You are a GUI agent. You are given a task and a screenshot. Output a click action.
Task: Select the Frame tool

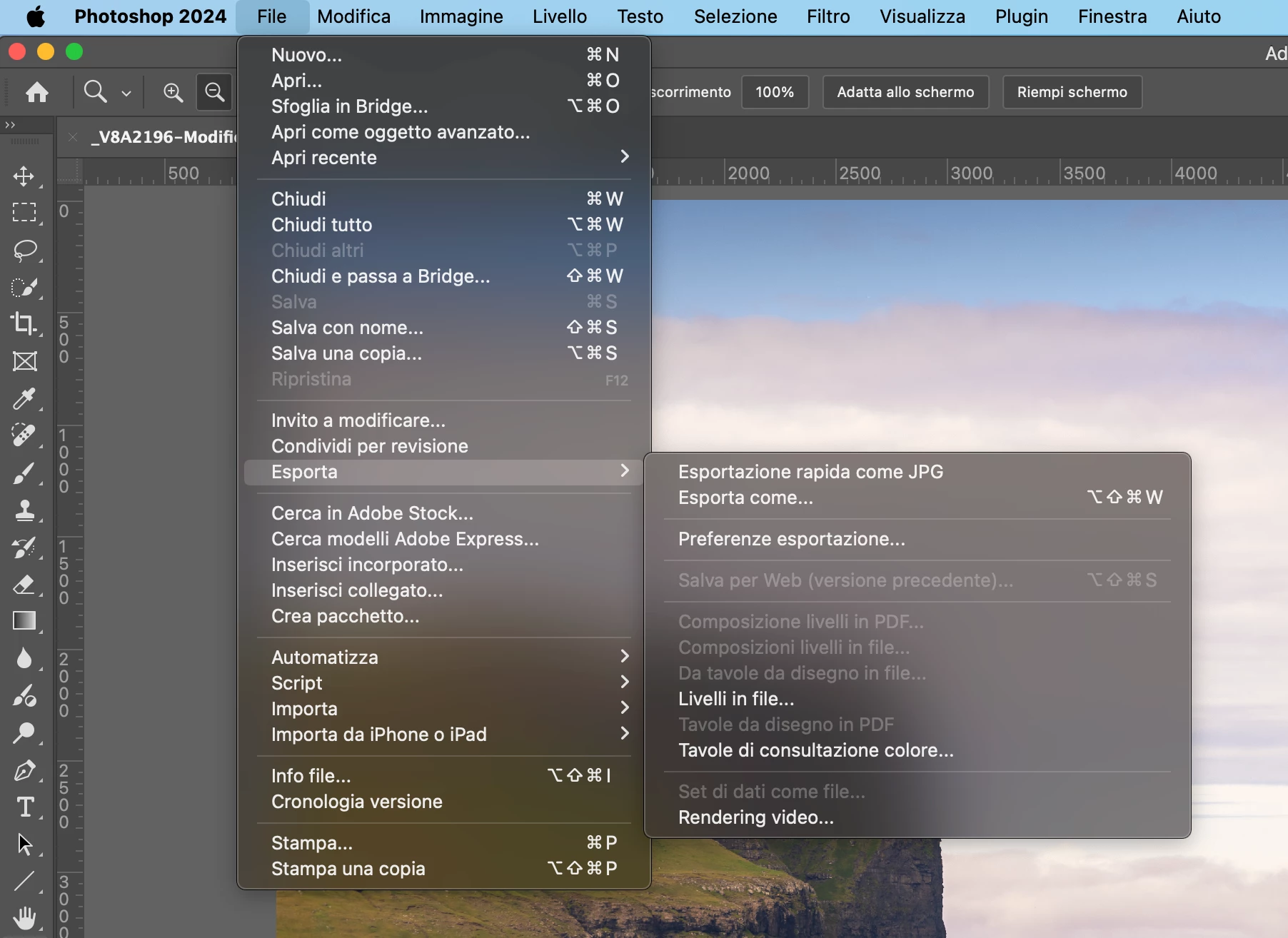tap(24, 361)
